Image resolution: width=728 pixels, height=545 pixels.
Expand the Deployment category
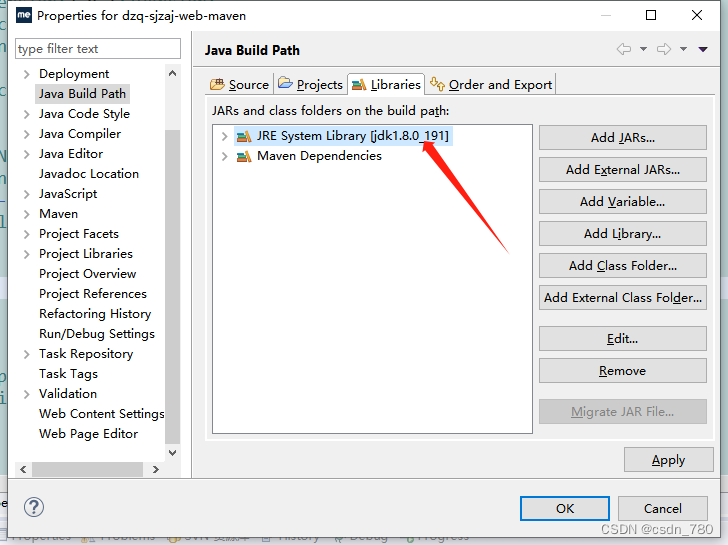[26, 74]
